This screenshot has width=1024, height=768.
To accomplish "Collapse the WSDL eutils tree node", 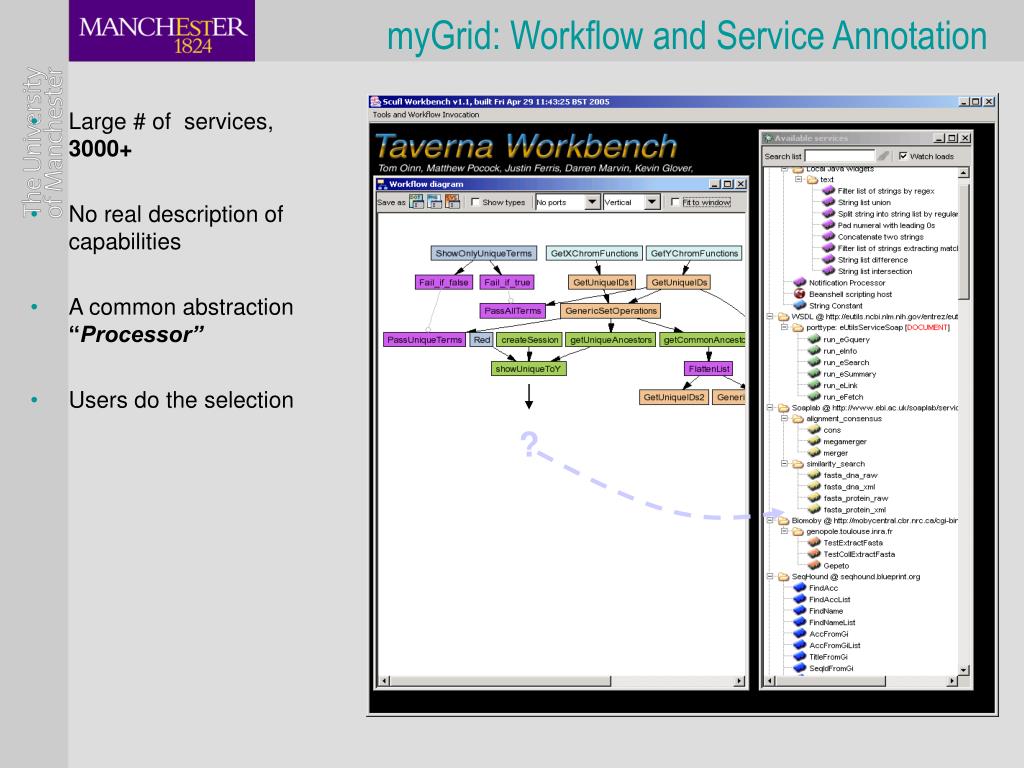I will (x=770, y=316).
